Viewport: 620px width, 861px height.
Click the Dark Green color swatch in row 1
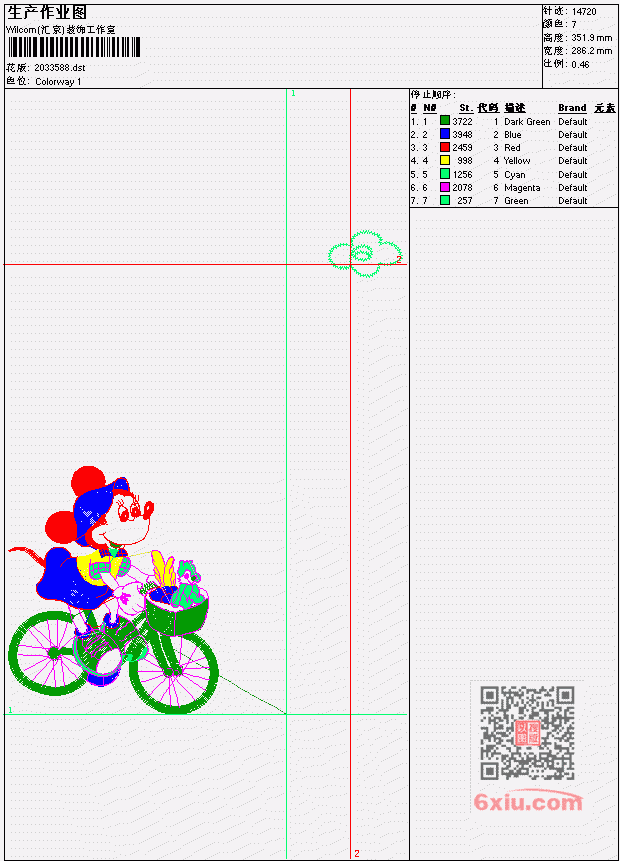(x=445, y=121)
